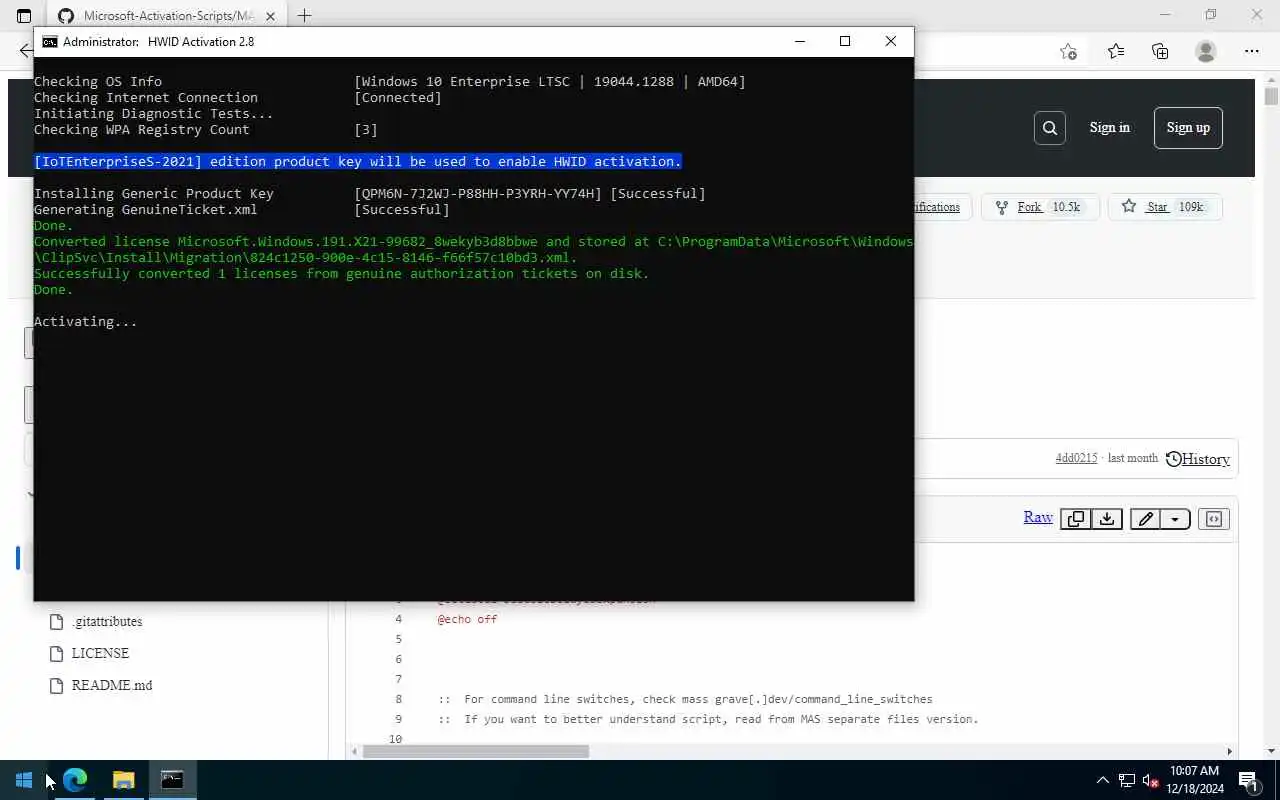Open the Edge Collections icon
Viewport: 1280px width, 800px height.
coord(1160,51)
